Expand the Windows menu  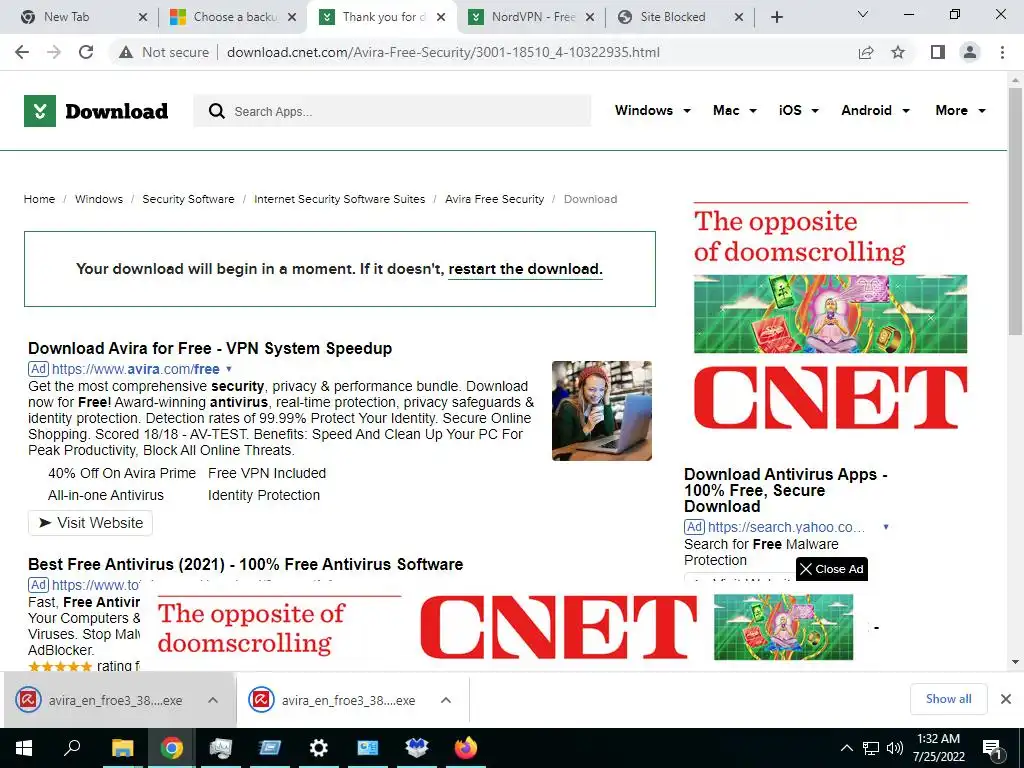[652, 110]
